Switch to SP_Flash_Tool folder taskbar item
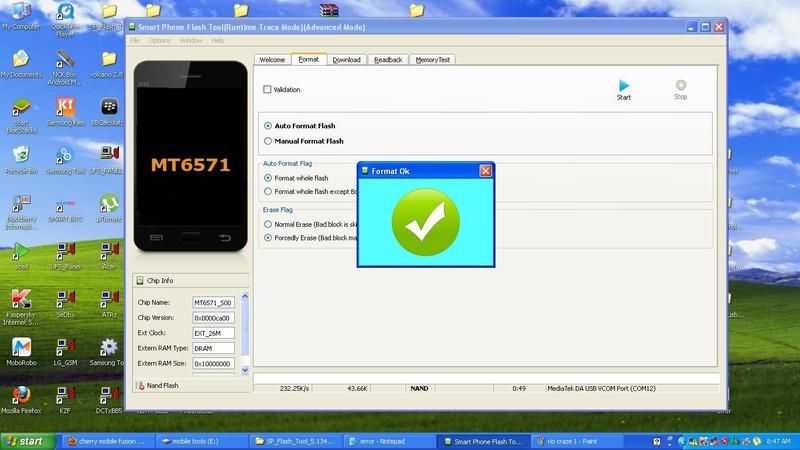800x450 pixels. (x=294, y=441)
